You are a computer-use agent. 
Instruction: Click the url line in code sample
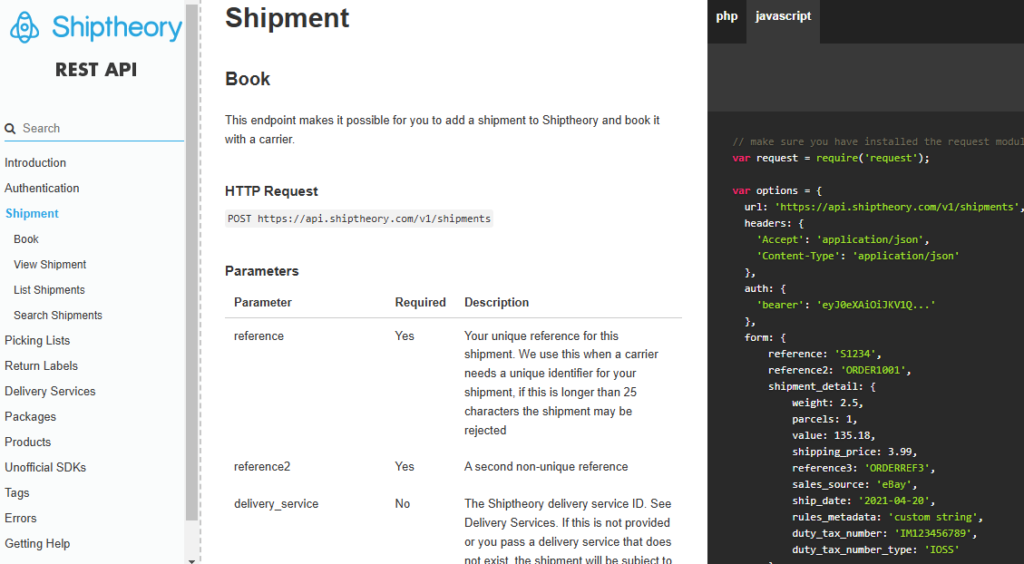[884, 207]
